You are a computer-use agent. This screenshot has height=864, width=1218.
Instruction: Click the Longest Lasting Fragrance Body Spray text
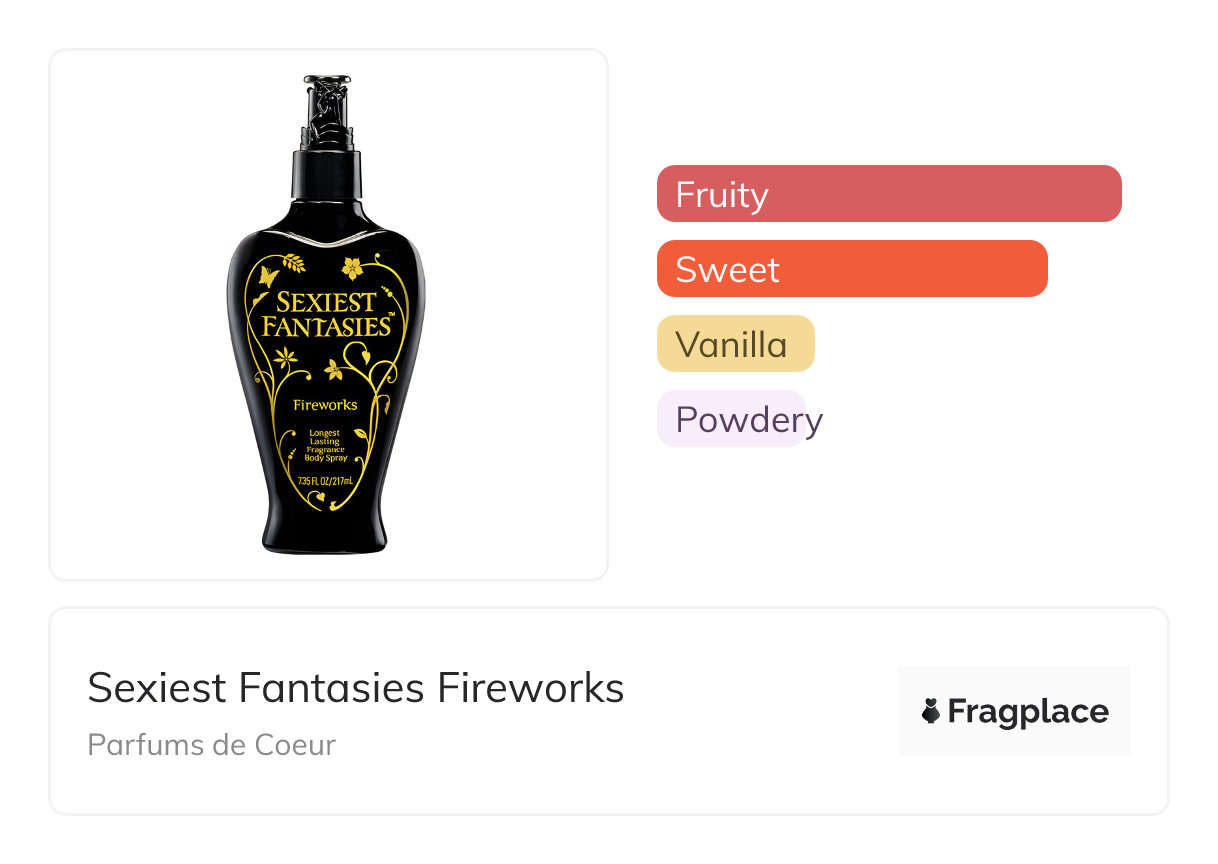pyautogui.click(x=325, y=446)
